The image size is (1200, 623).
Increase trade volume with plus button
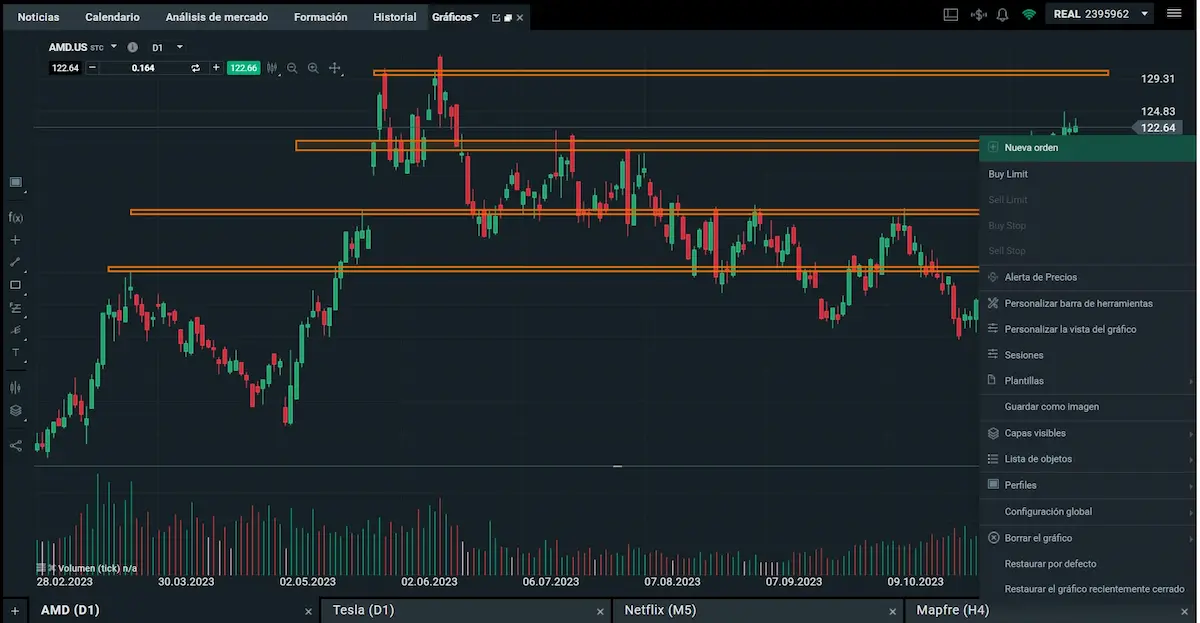216,68
